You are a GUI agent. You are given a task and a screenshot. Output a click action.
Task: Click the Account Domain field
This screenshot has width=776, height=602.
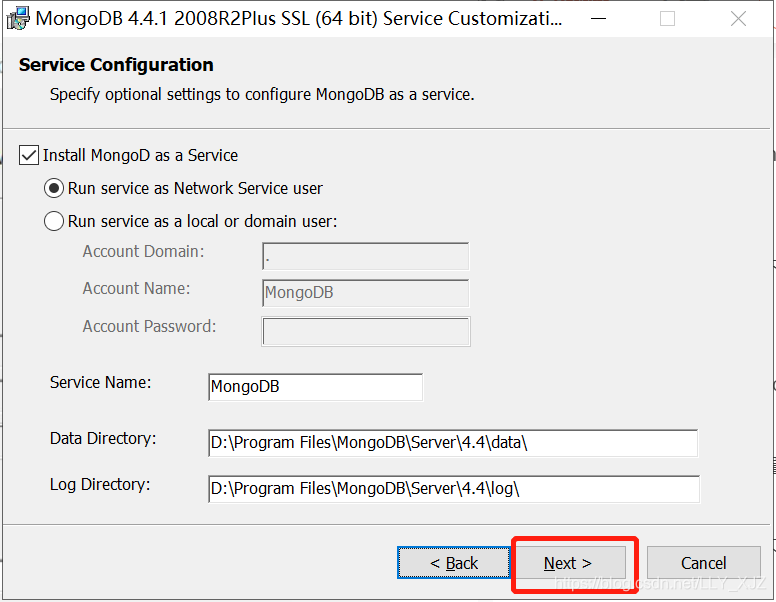click(x=365, y=256)
